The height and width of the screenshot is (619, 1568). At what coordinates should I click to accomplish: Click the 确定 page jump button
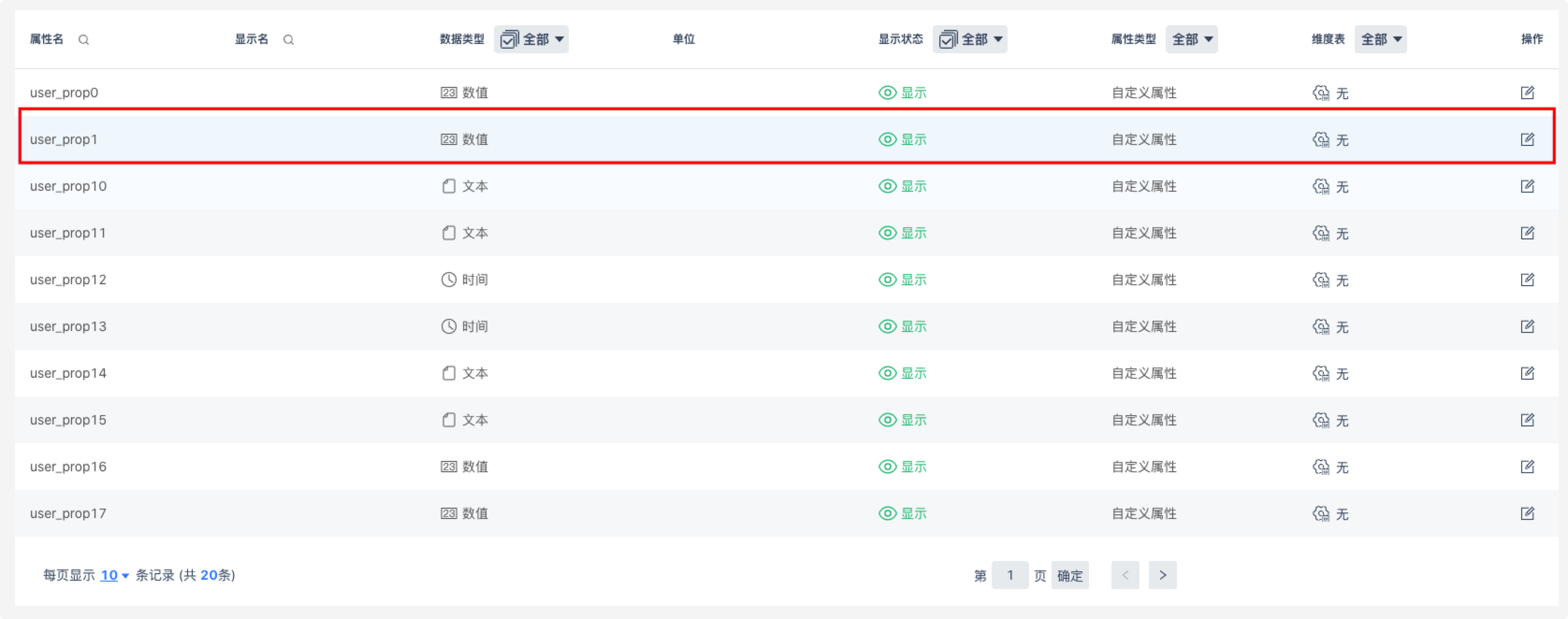click(x=1069, y=575)
